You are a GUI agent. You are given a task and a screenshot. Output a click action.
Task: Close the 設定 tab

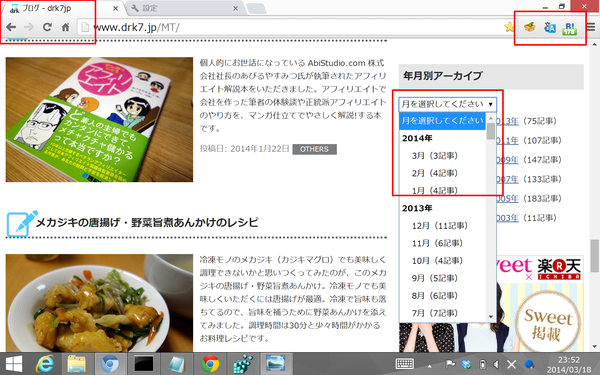pos(236,8)
